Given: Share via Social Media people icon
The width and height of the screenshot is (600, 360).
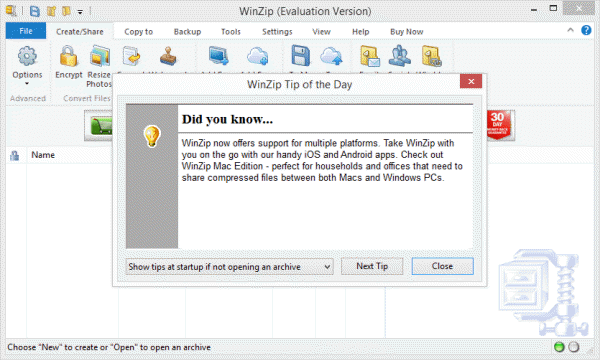Looking at the screenshot, I should tap(399, 56).
